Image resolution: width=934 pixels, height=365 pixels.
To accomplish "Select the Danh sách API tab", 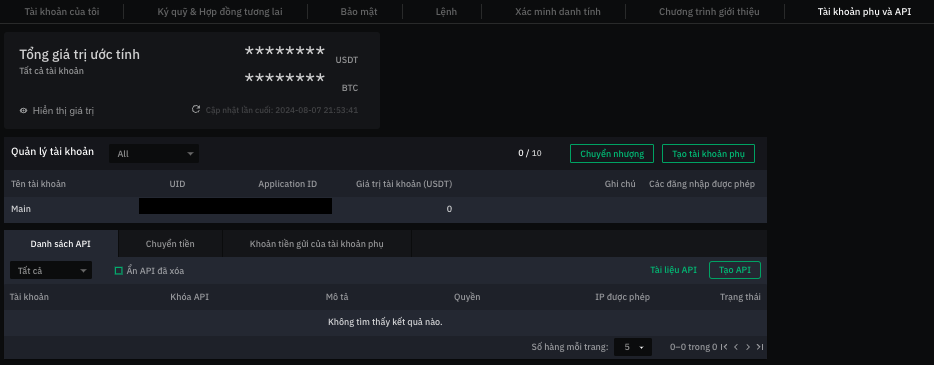I will tap(61, 244).
